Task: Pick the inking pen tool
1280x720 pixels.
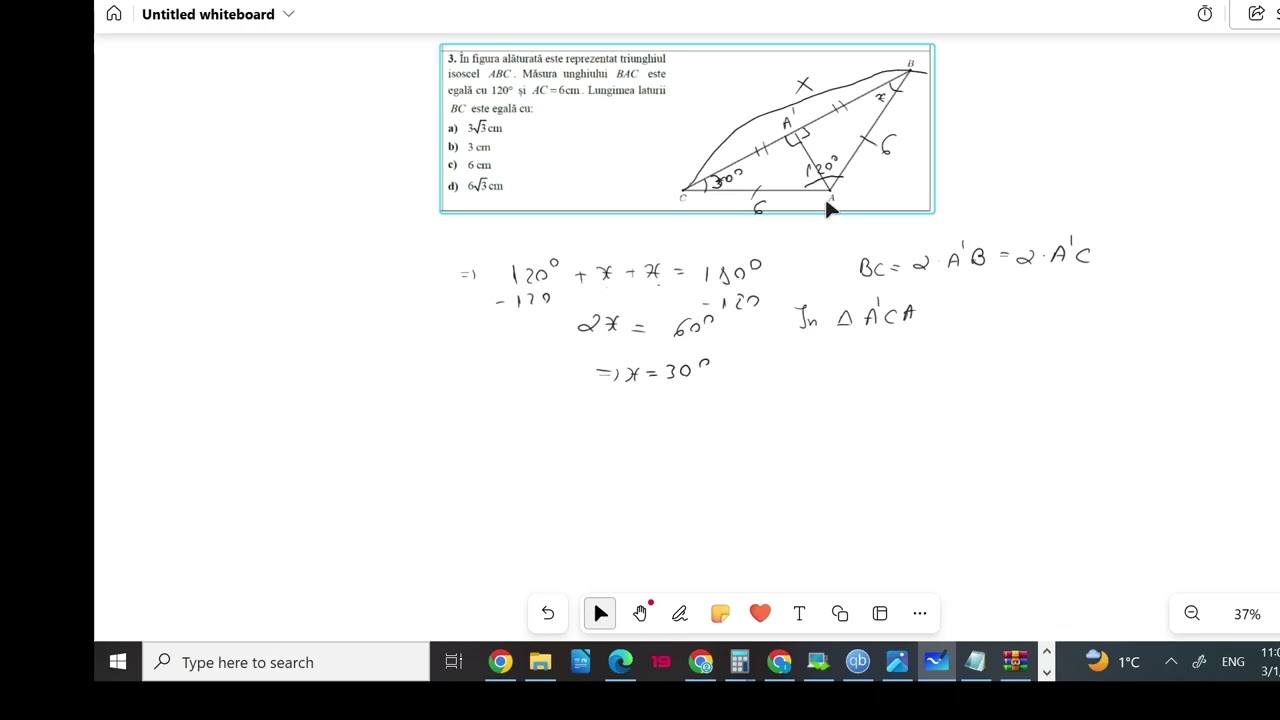Action: [x=680, y=614]
